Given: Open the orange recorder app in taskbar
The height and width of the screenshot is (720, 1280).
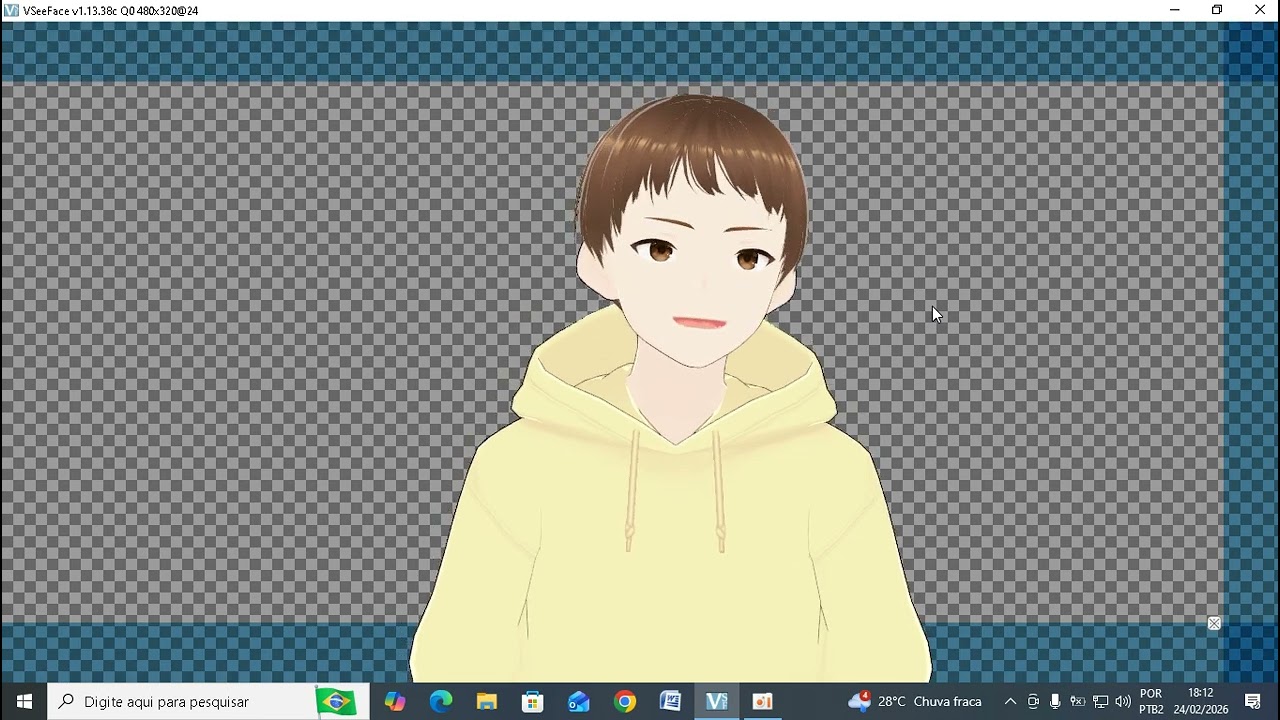Looking at the screenshot, I should [x=763, y=702].
